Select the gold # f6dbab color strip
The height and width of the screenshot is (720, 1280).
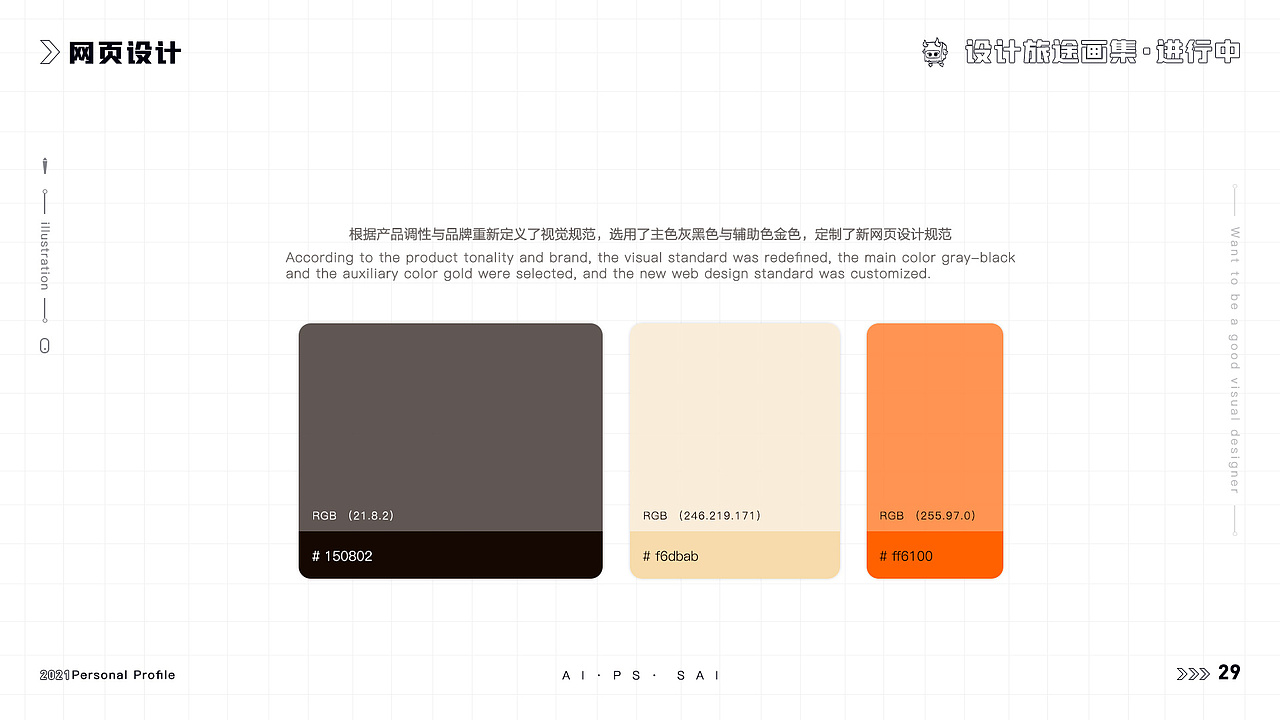tap(735, 555)
